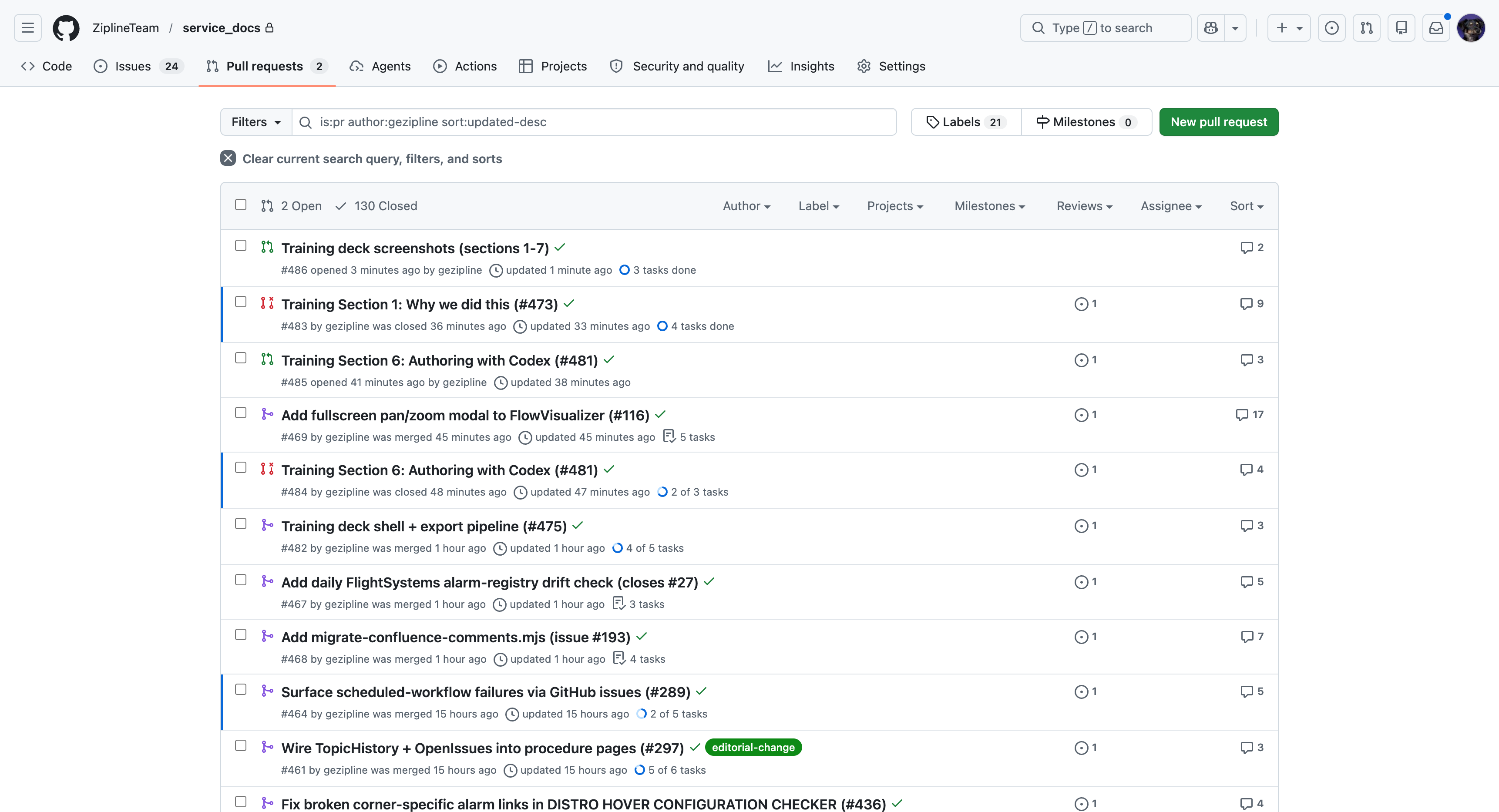Open the Labels 21 button
1499x812 pixels.
pyautogui.click(x=966, y=121)
